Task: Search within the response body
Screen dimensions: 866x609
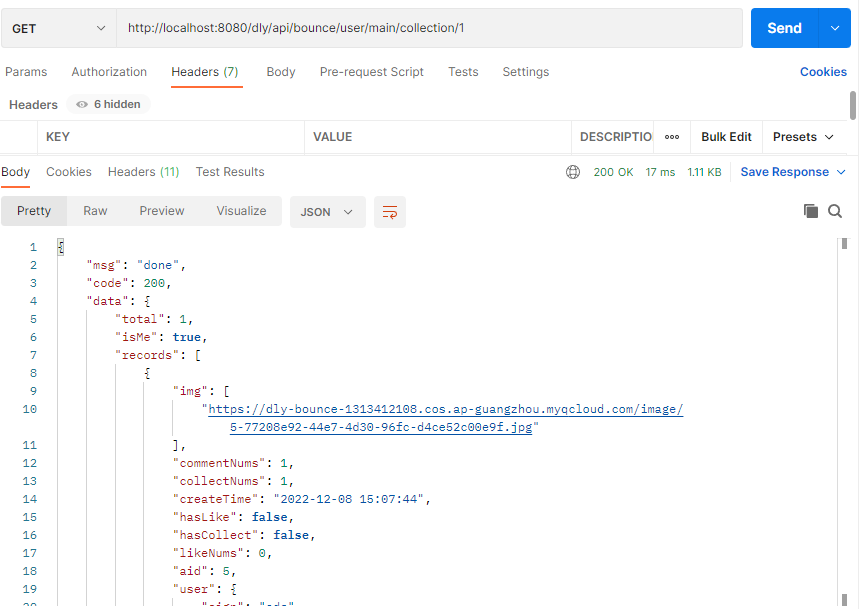Action: (835, 211)
